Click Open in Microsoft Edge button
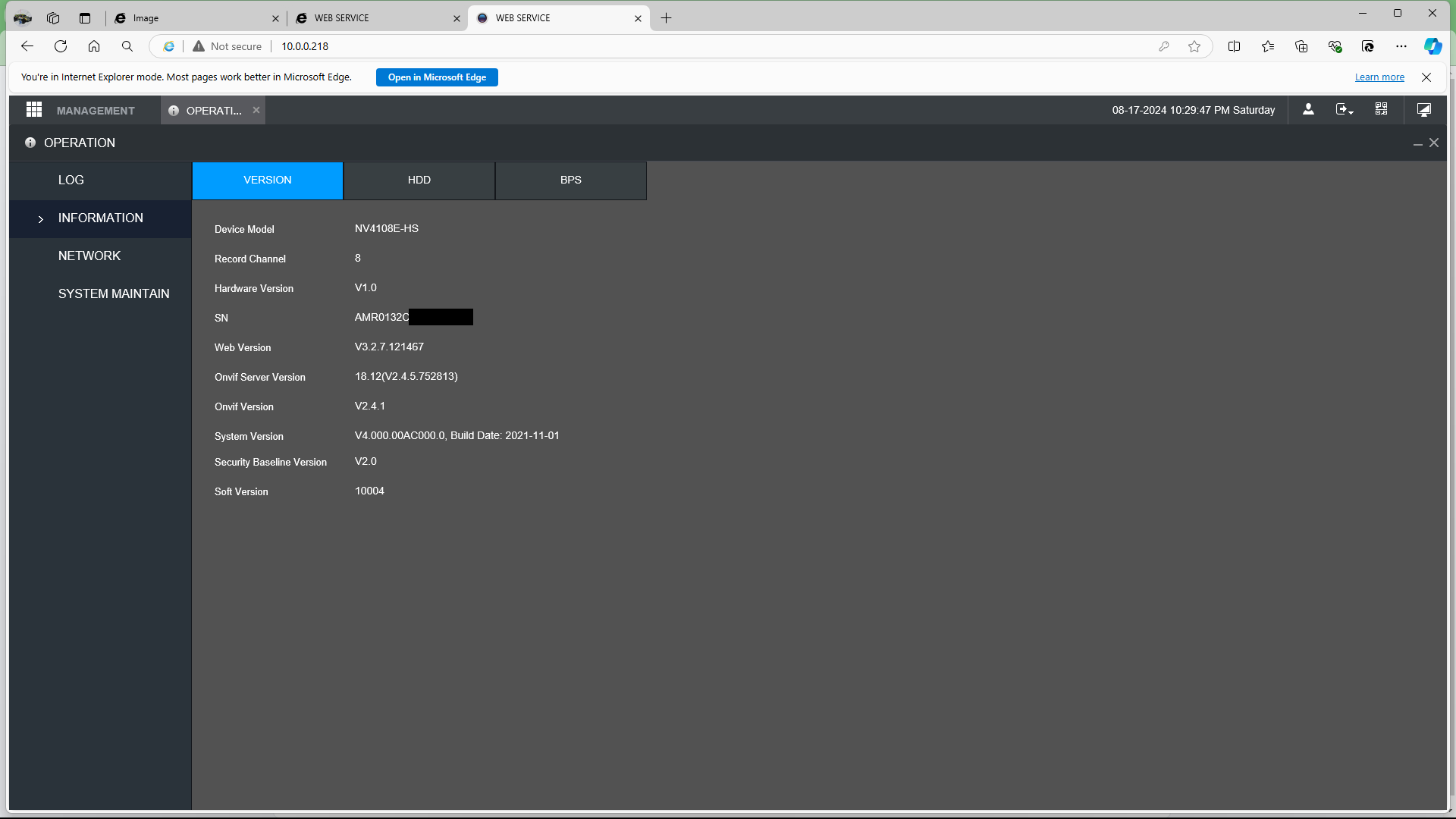 [x=437, y=77]
